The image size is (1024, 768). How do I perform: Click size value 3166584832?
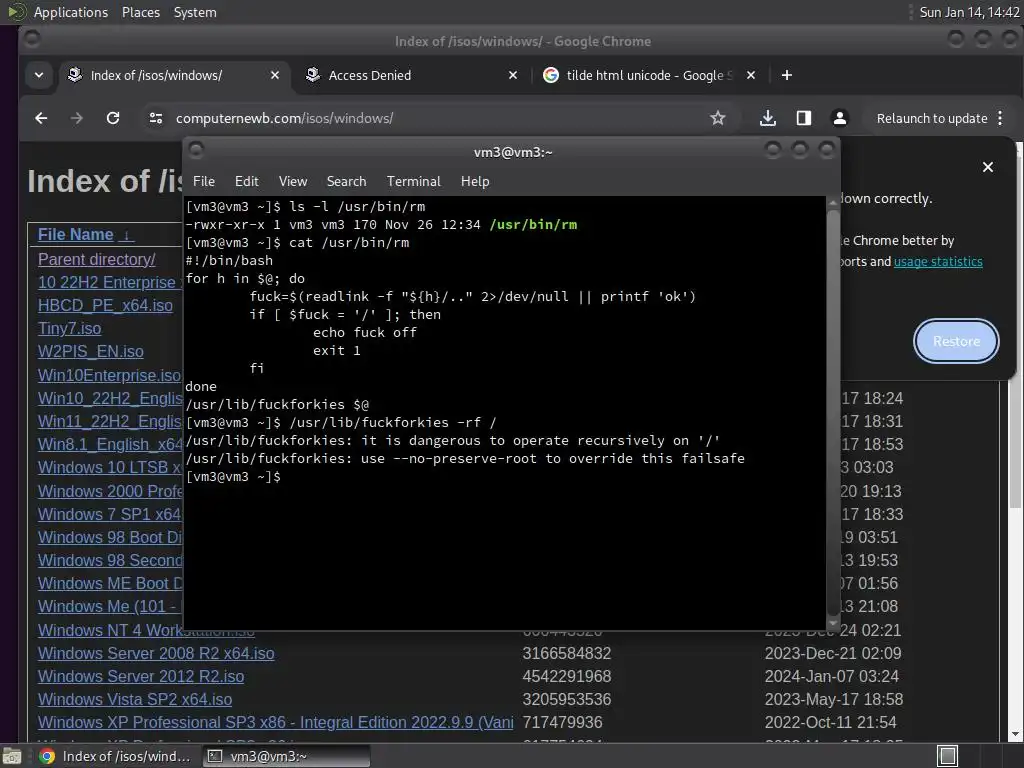click(567, 653)
